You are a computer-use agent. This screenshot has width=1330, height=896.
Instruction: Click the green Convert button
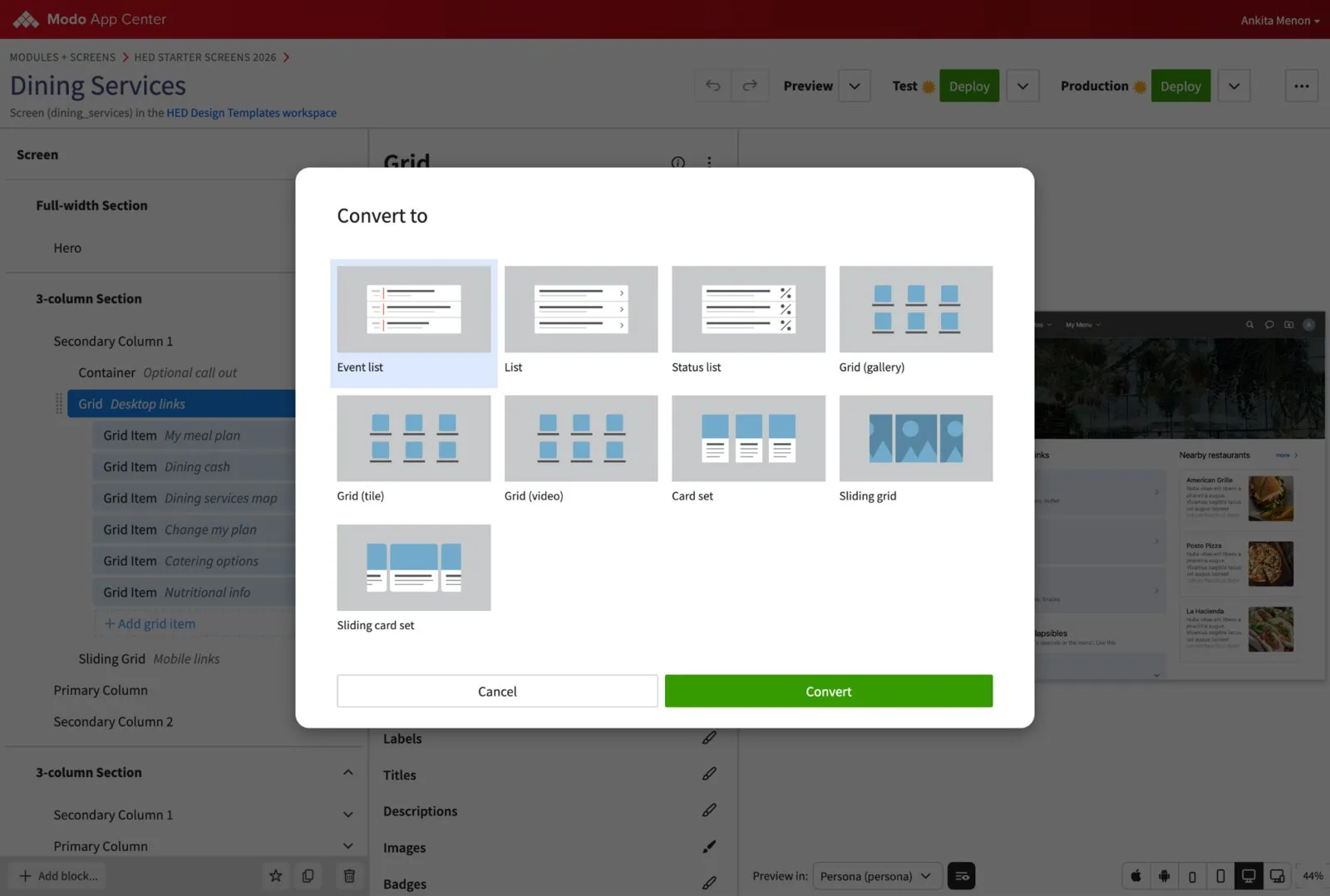coord(828,691)
